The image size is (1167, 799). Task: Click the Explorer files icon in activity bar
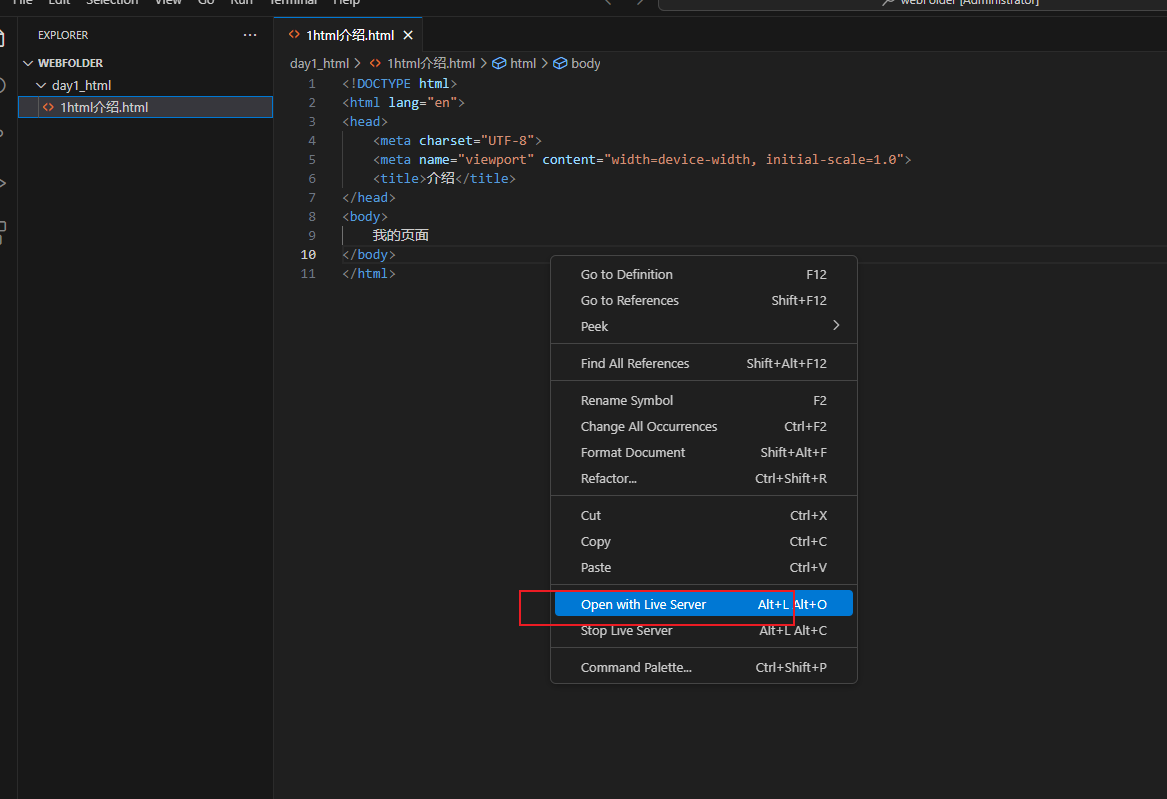point(3,37)
